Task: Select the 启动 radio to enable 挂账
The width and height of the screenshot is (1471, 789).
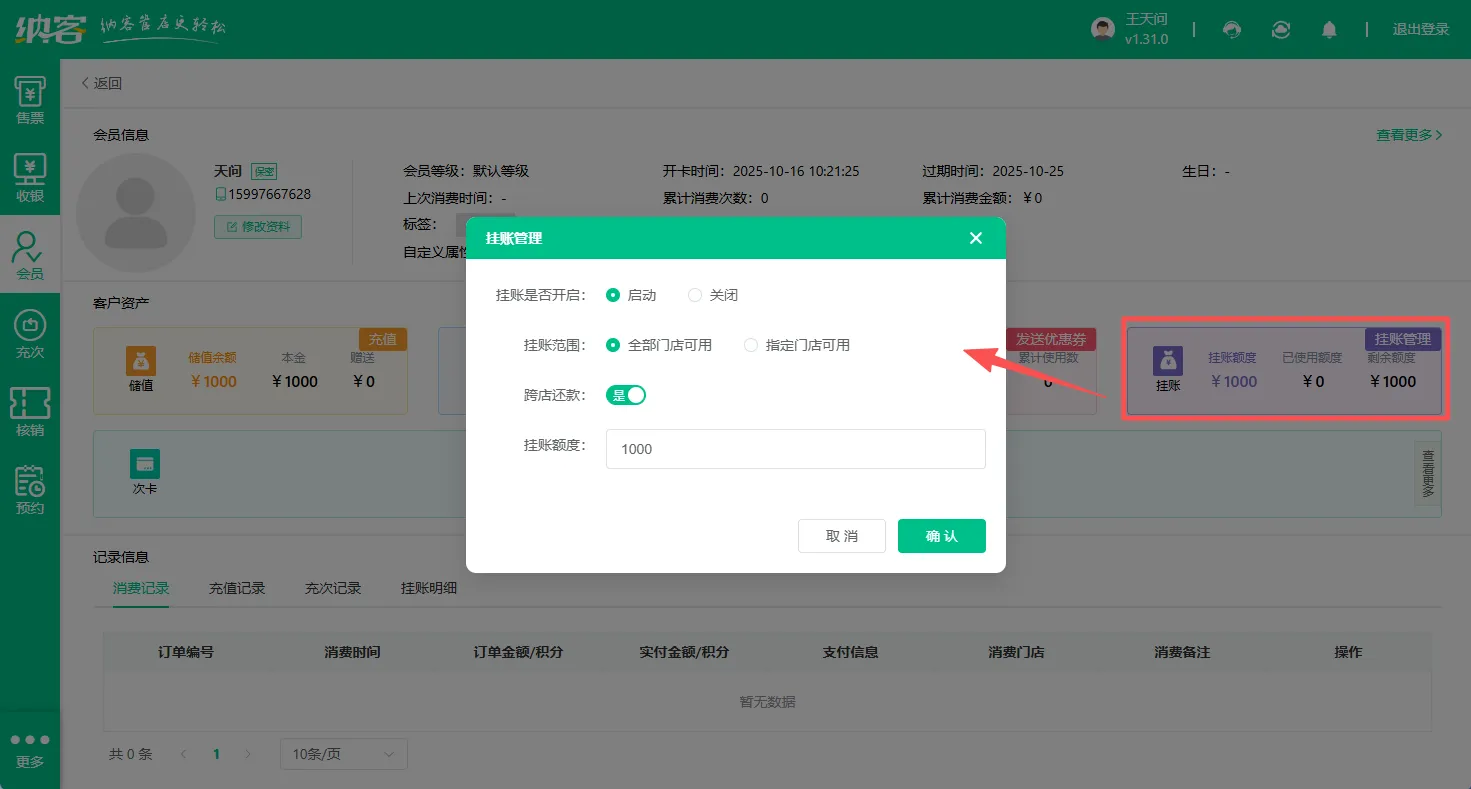Action: click(613, 295)
